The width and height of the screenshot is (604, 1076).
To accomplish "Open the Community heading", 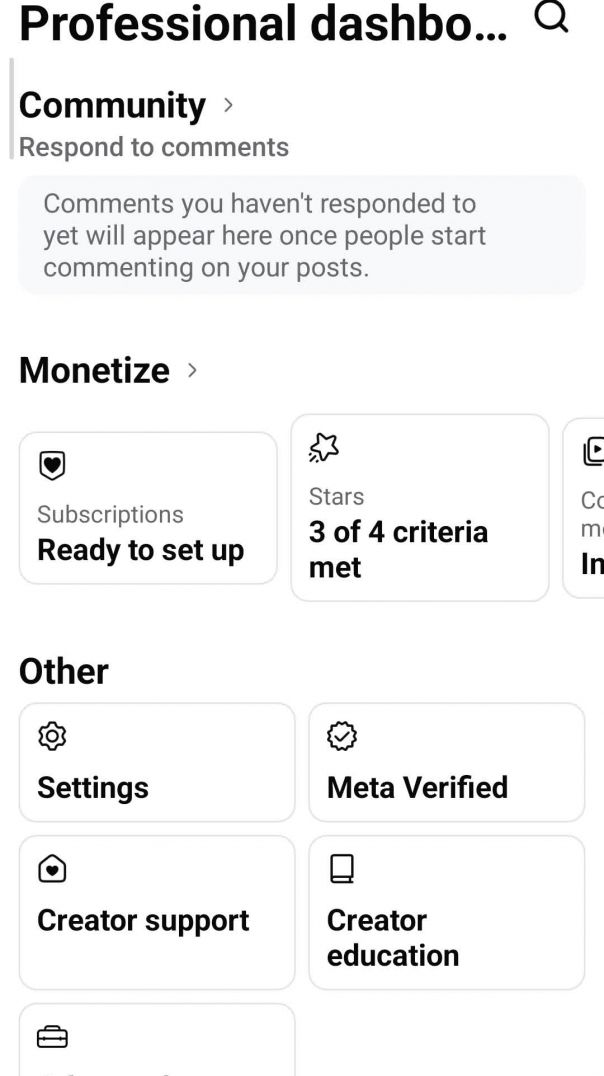I will pos(112,105).
